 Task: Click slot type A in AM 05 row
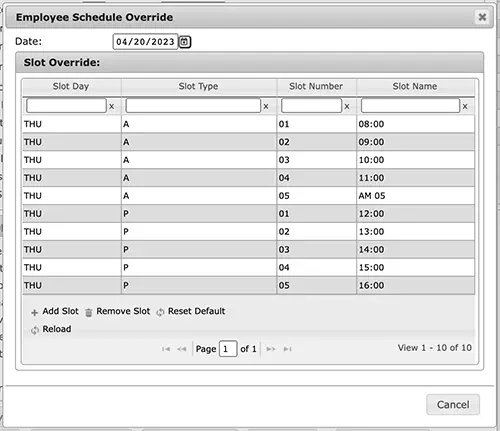click(199, 196)
